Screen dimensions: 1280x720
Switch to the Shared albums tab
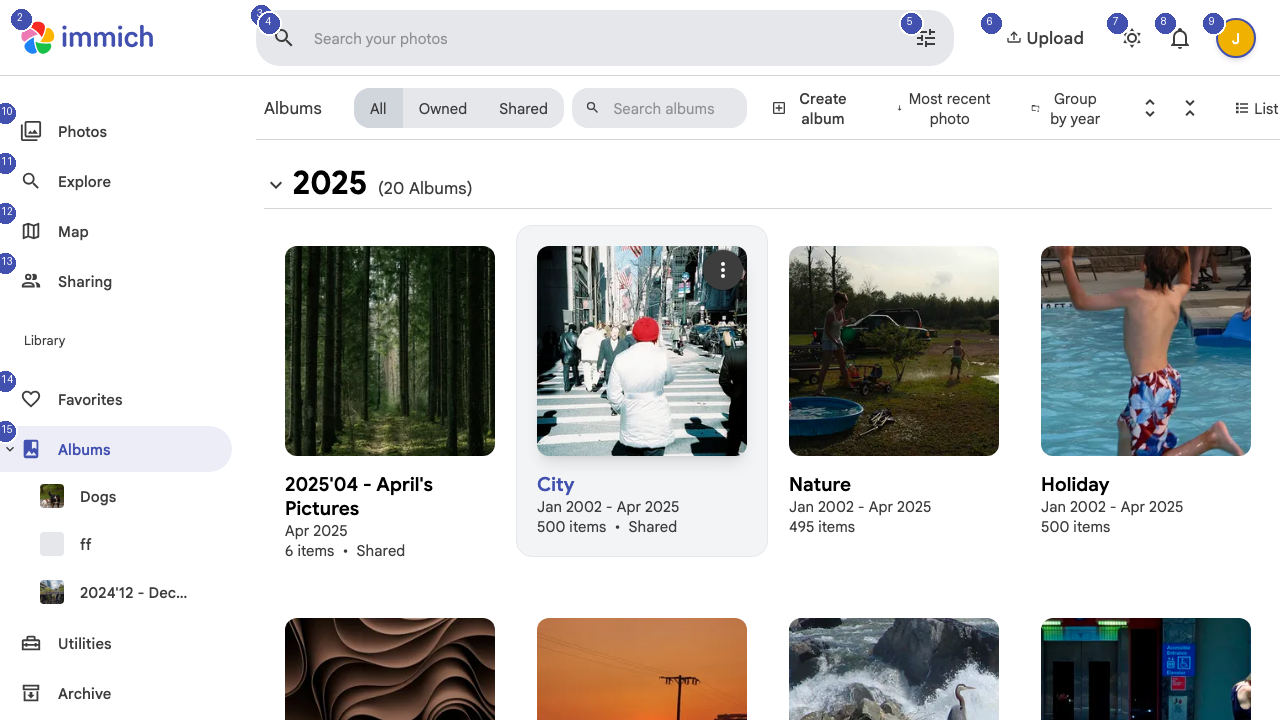522,108
